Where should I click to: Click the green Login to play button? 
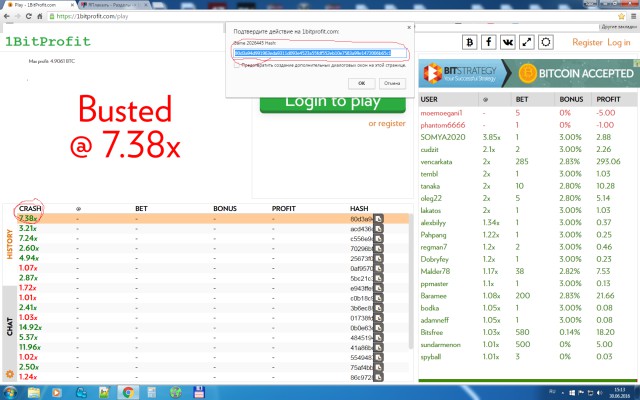[x=333, y=104]
